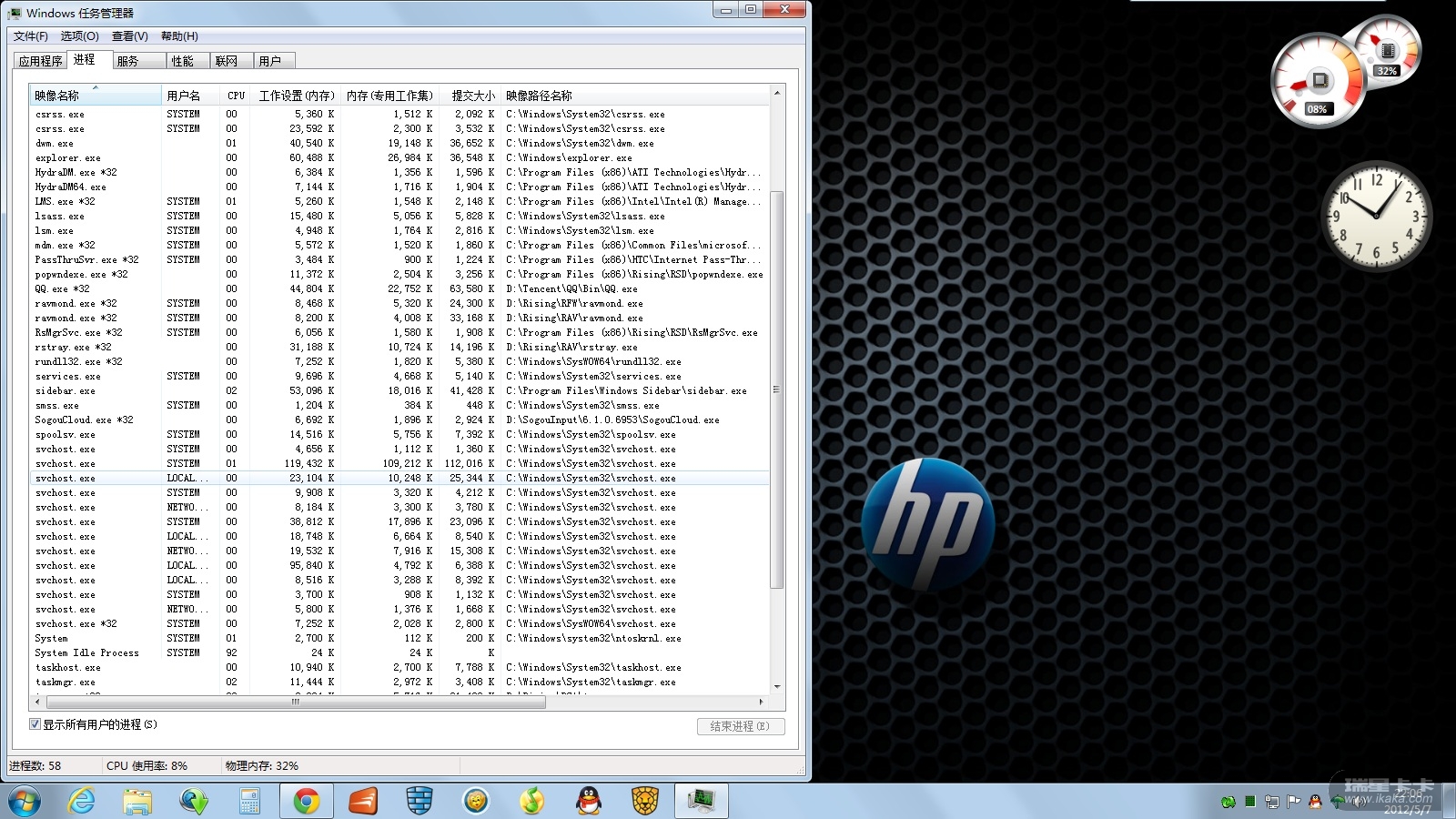The height and width of the screenshot is (819, 1456).
Task: Sort by the 内存(专用工作集) column header
Action: click(x=389, y=96)
